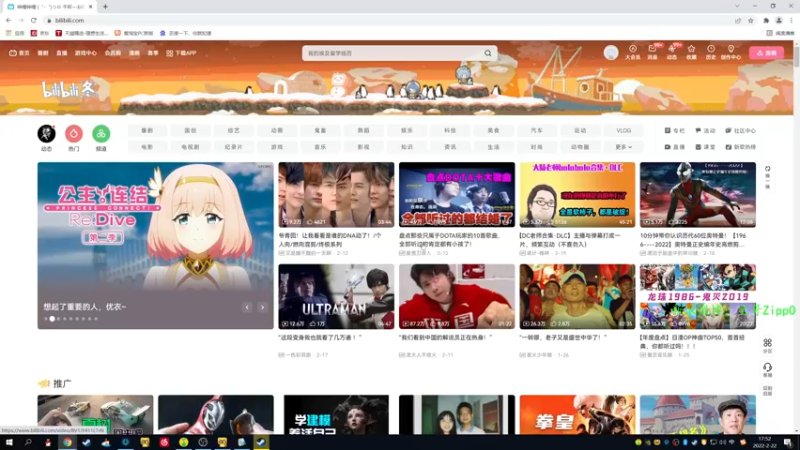Open the DOTA十大歌曲 video thumbnail
The height and width of the screenshot is (450, 800).
pyautogui.click(x=457, y=195)
